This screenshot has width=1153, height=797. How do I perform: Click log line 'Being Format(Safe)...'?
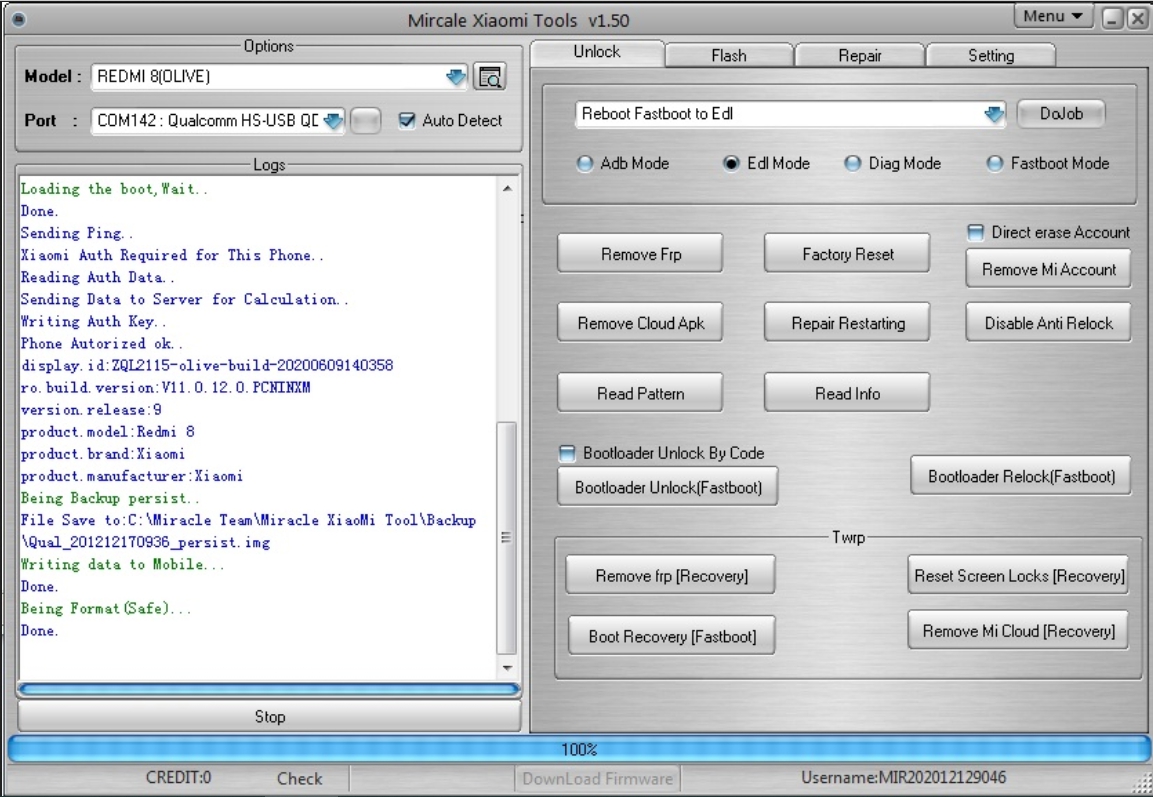coord(106,608)
